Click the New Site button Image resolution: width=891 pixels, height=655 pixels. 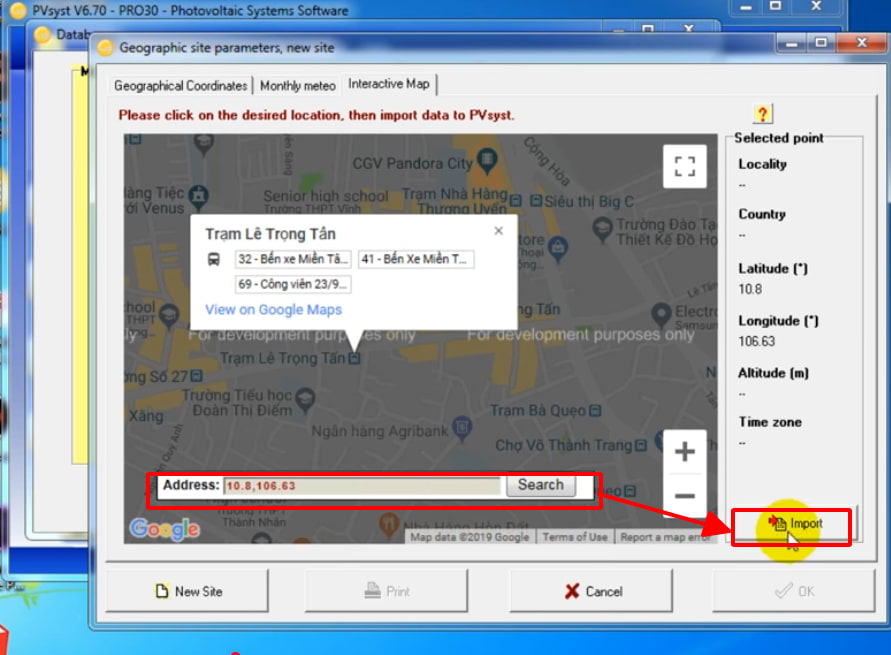coord(188,591)
